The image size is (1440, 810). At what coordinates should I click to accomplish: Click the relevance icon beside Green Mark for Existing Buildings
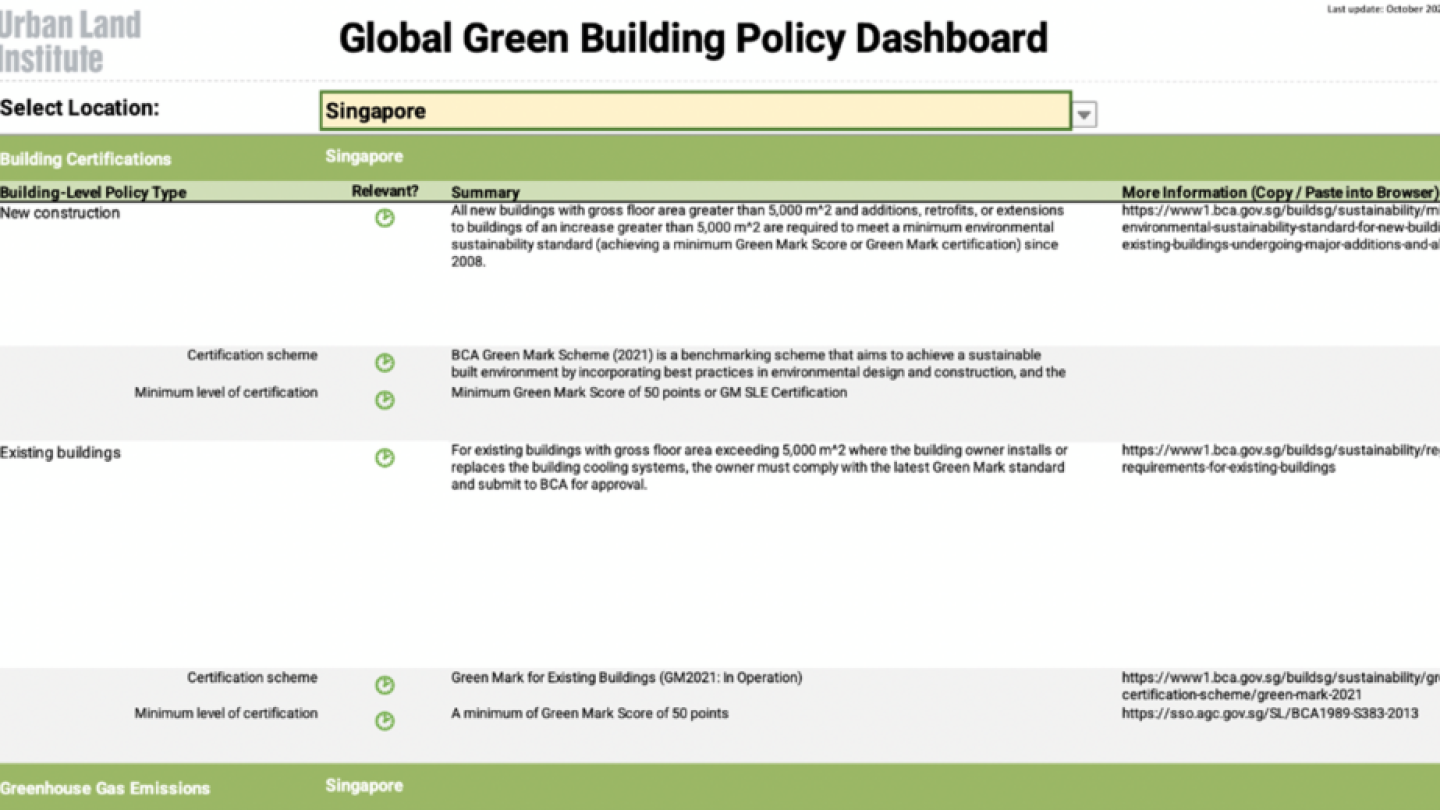click(385, 685)
